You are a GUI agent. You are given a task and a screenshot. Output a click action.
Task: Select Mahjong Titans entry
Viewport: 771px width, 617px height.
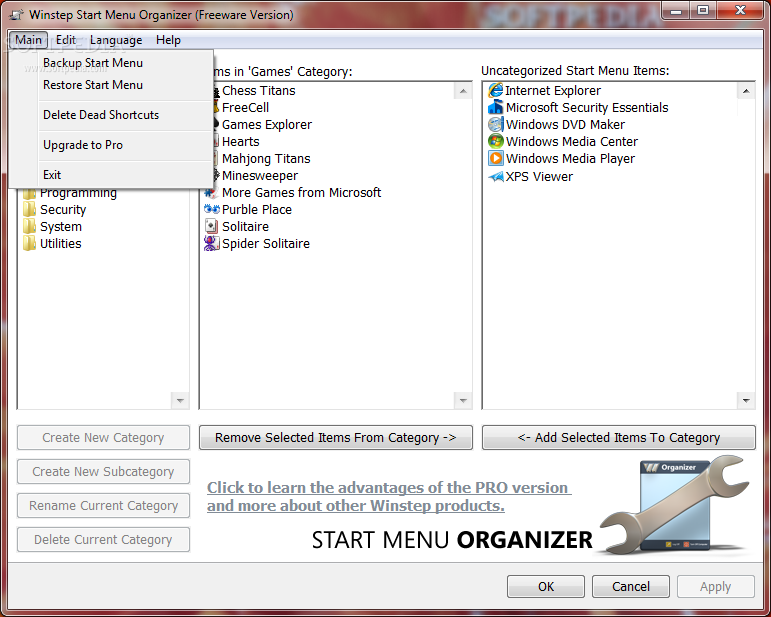coord(266,158)
